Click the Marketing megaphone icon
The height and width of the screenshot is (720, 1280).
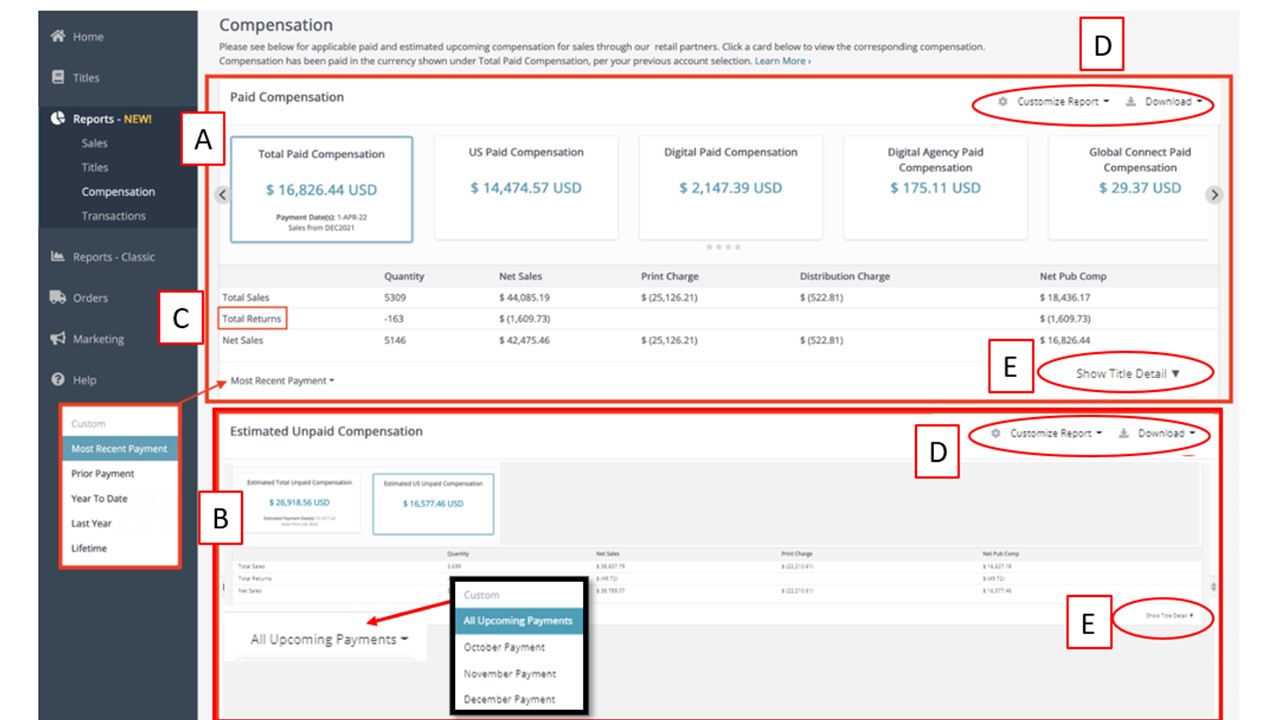pos(58,339)
